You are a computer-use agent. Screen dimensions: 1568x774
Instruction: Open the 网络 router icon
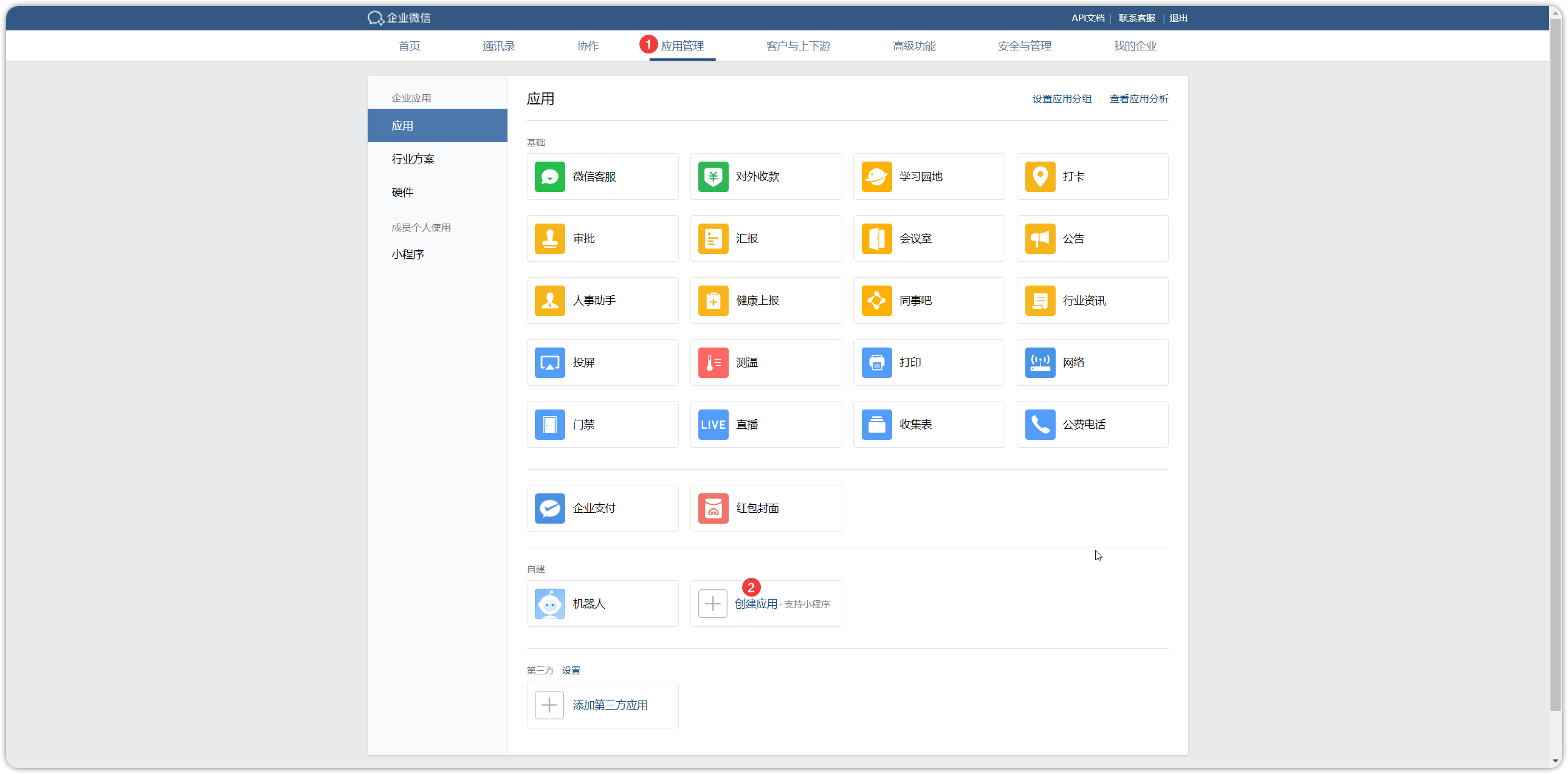(x=1040, y=363)
